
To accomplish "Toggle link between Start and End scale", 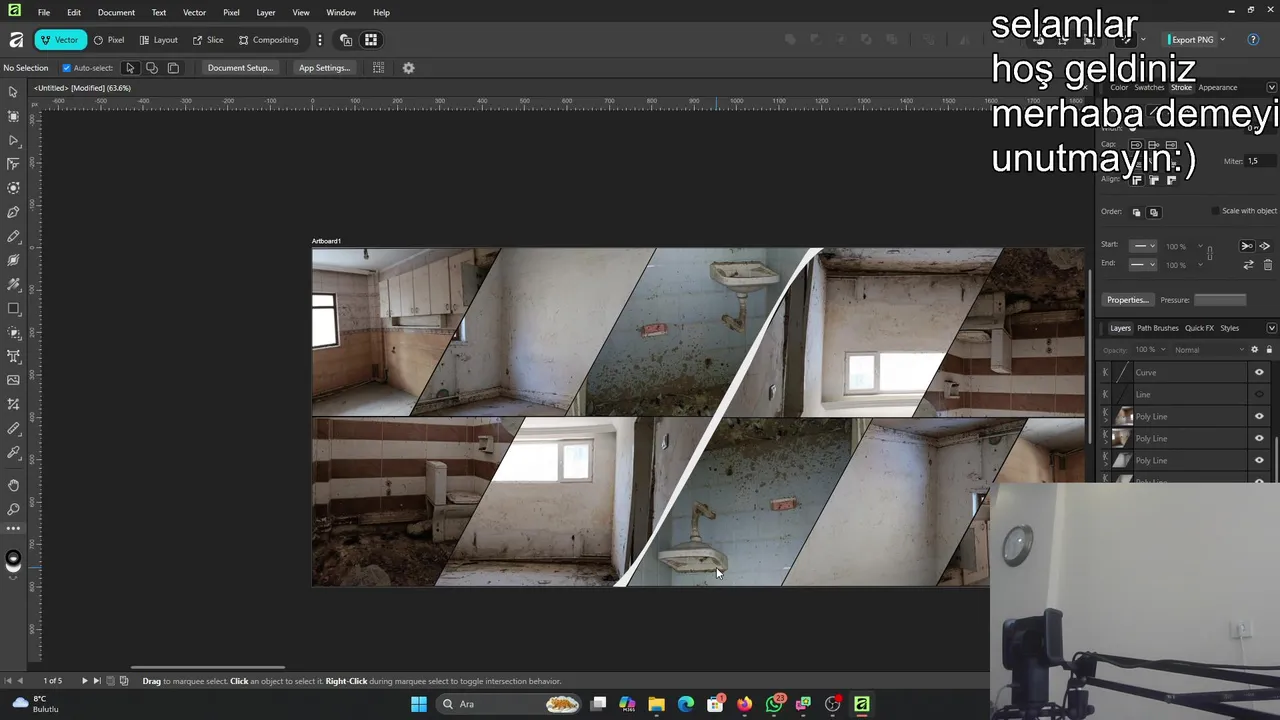I will tap(1210, 254).
